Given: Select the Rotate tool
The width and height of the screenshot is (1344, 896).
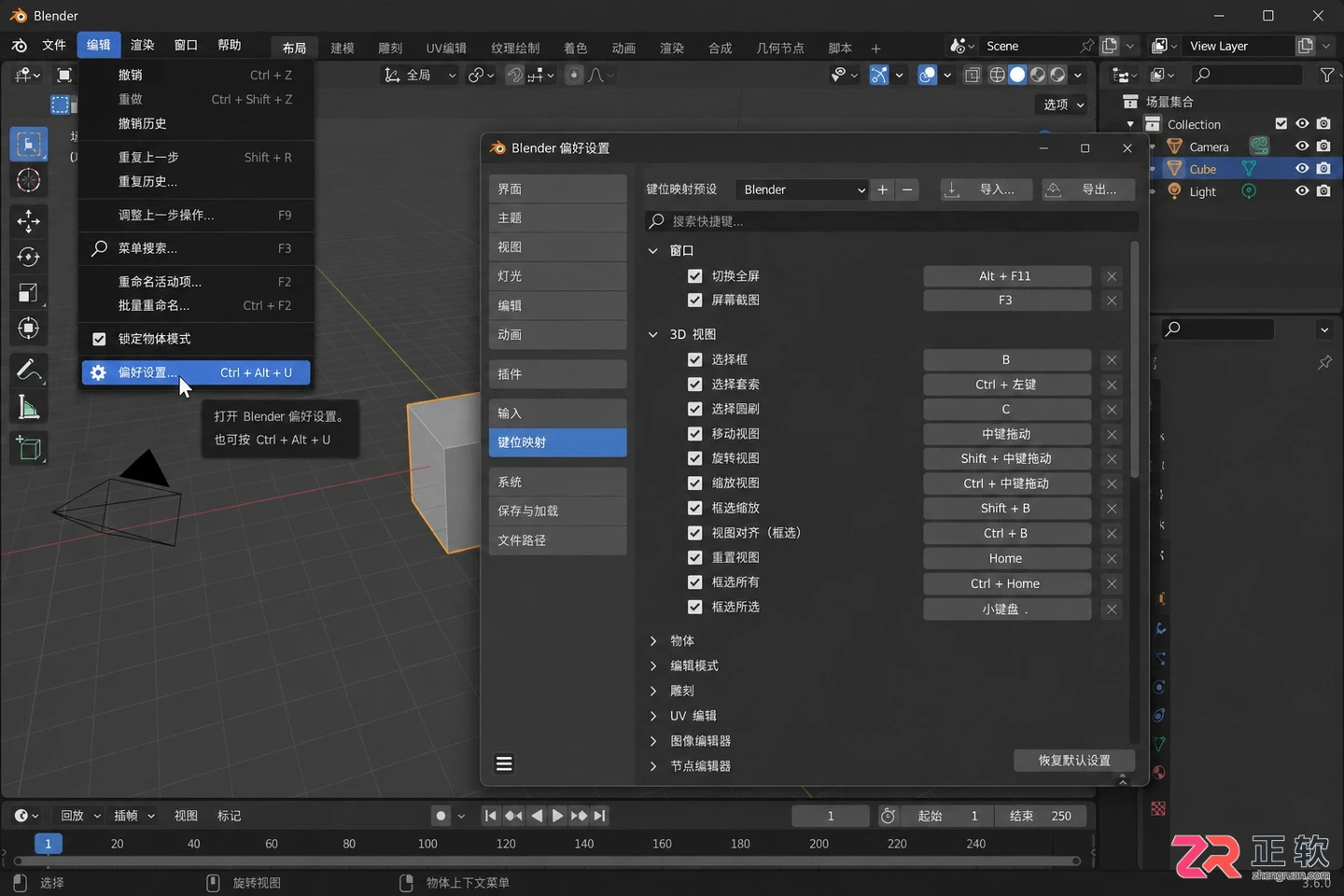Looking at the screenshot, I should pyautogui.click(x=29, y=257).
